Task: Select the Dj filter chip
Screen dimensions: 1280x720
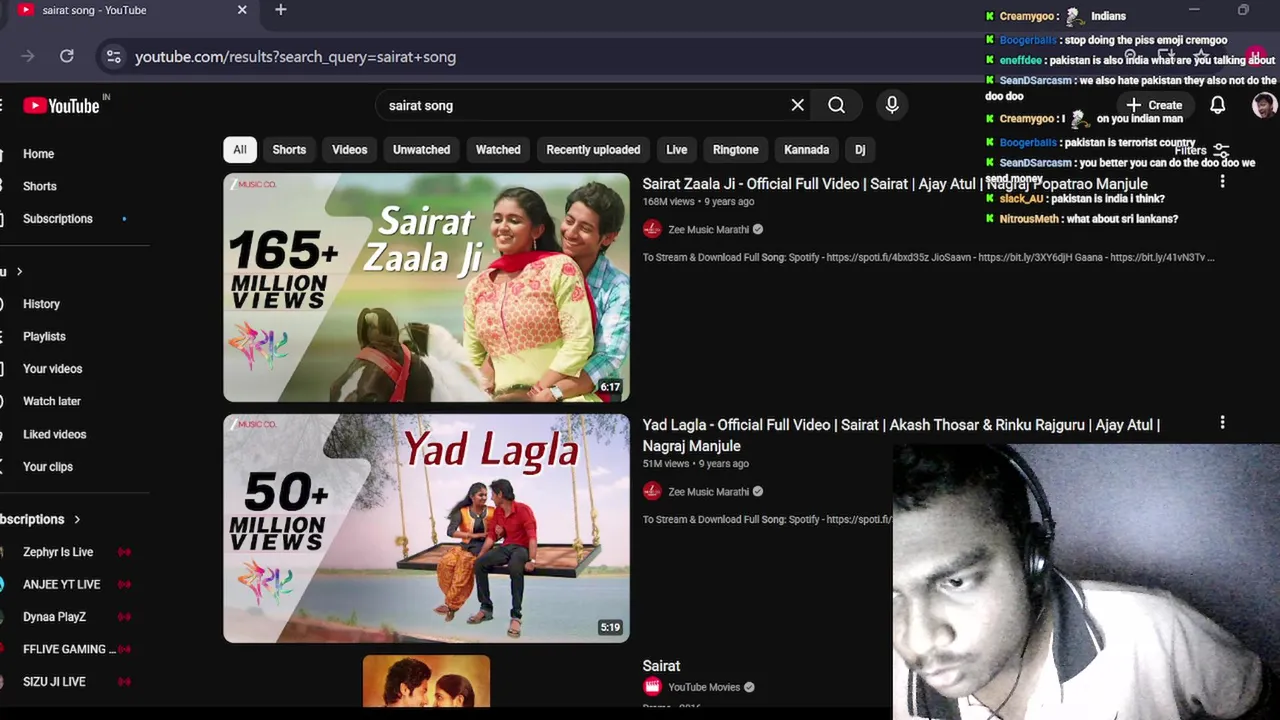Action: pyautogui.click(x=860, y=150)
